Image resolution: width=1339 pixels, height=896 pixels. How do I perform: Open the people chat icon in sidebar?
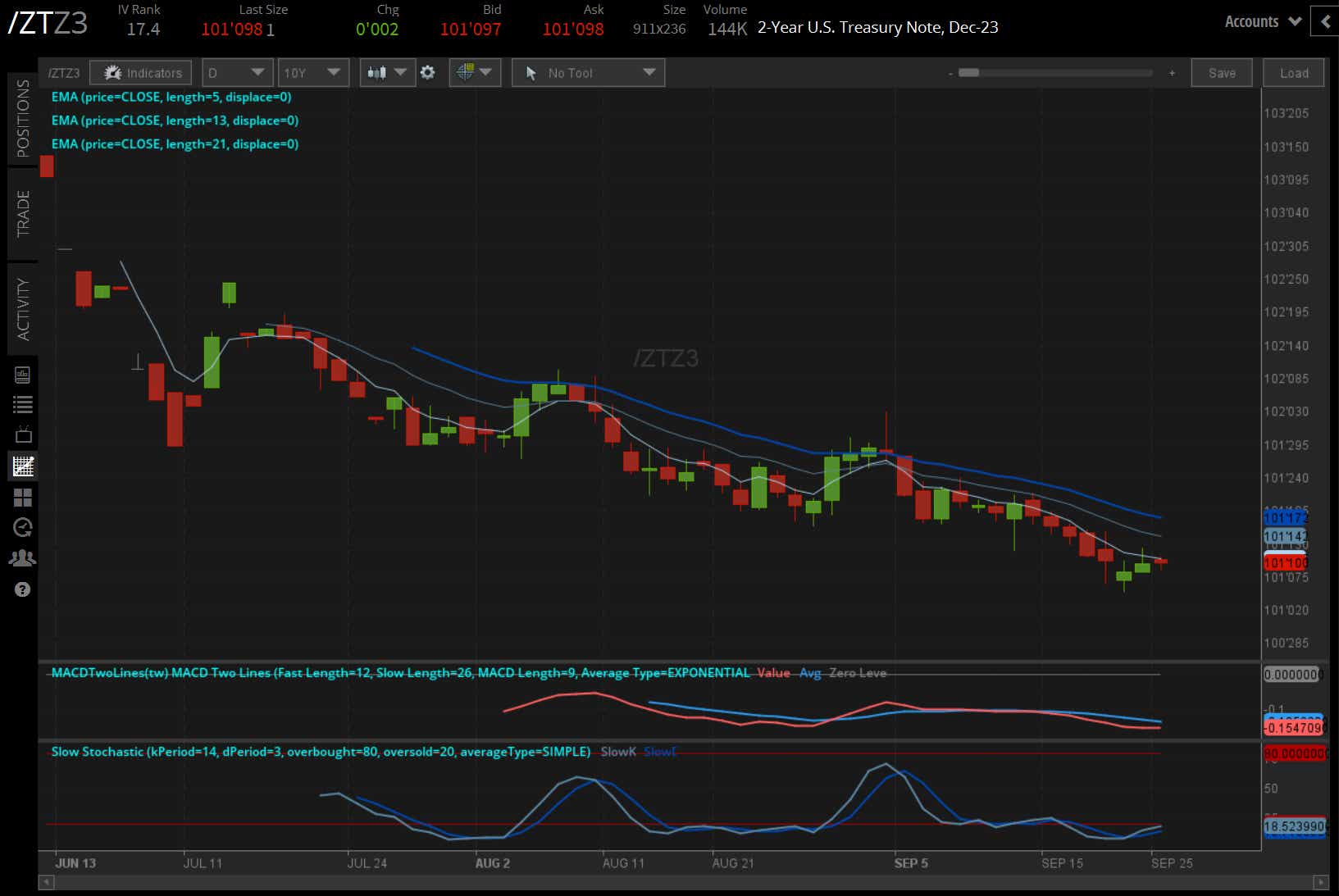(x=22, y=558)
